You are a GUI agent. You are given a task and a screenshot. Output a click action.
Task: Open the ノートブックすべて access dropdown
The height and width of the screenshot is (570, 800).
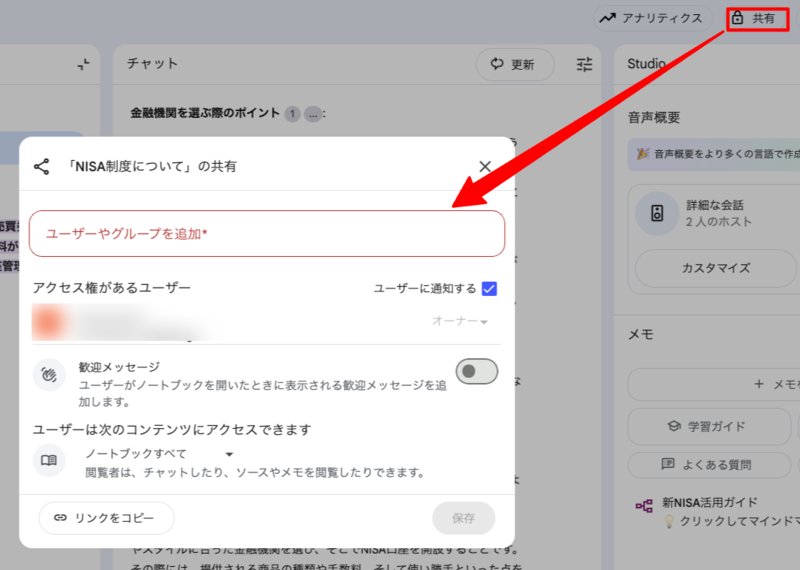click(159, 454)
